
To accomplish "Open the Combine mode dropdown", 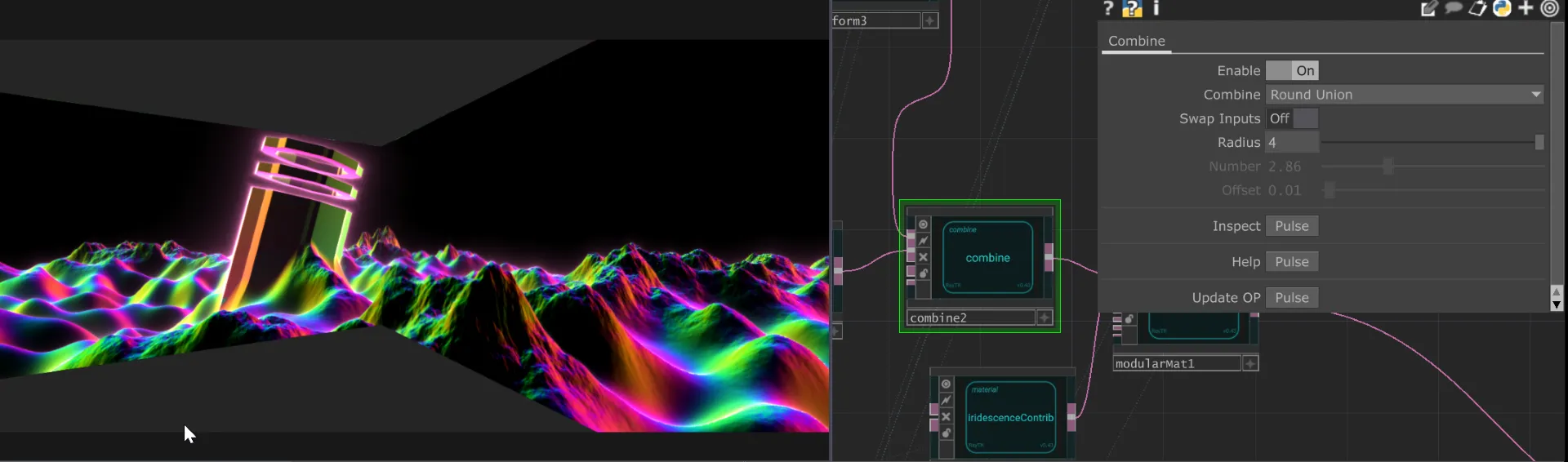I will [x=1404, y=95].
